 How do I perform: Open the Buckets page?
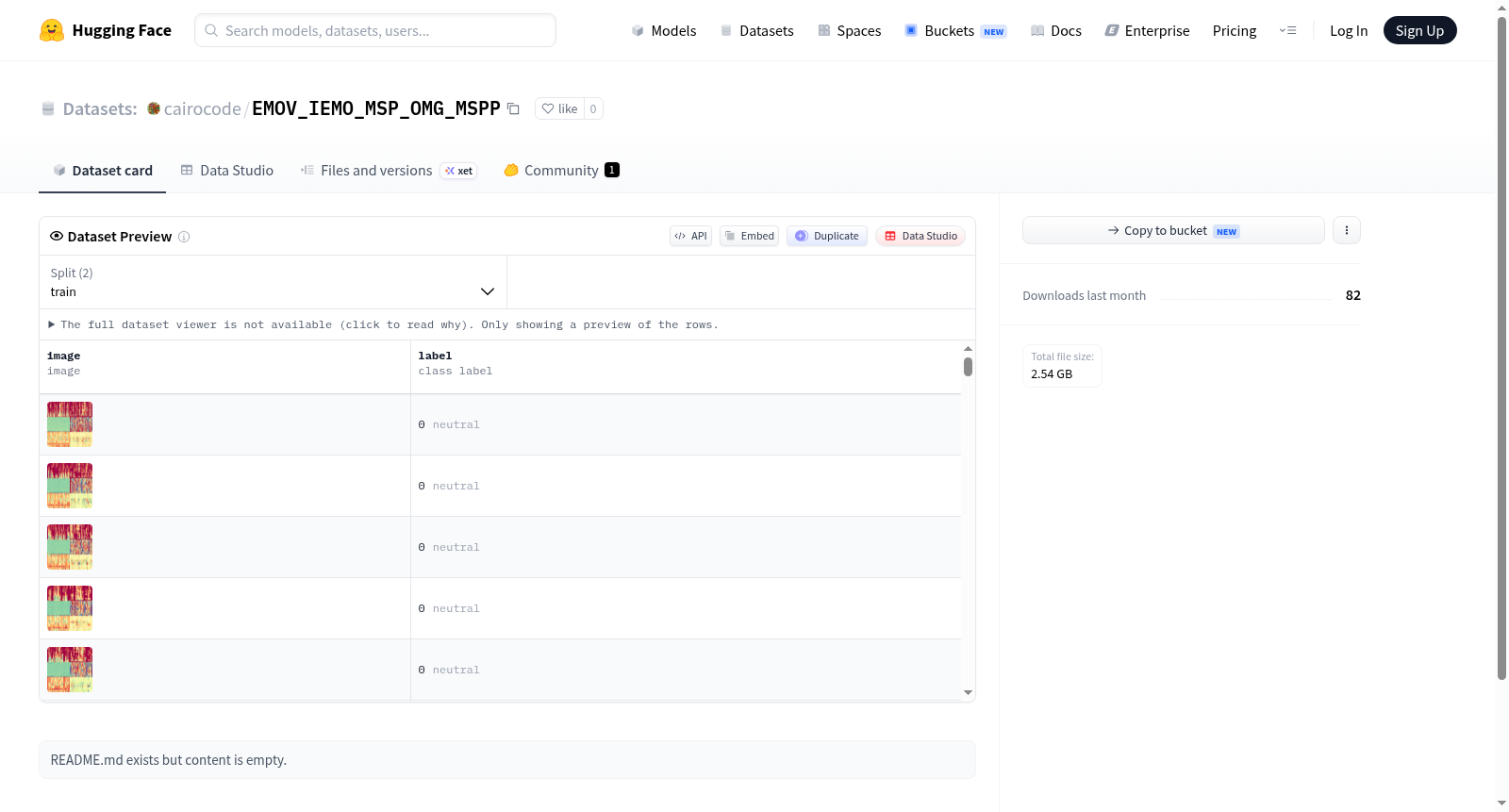(x=955, y=30)
